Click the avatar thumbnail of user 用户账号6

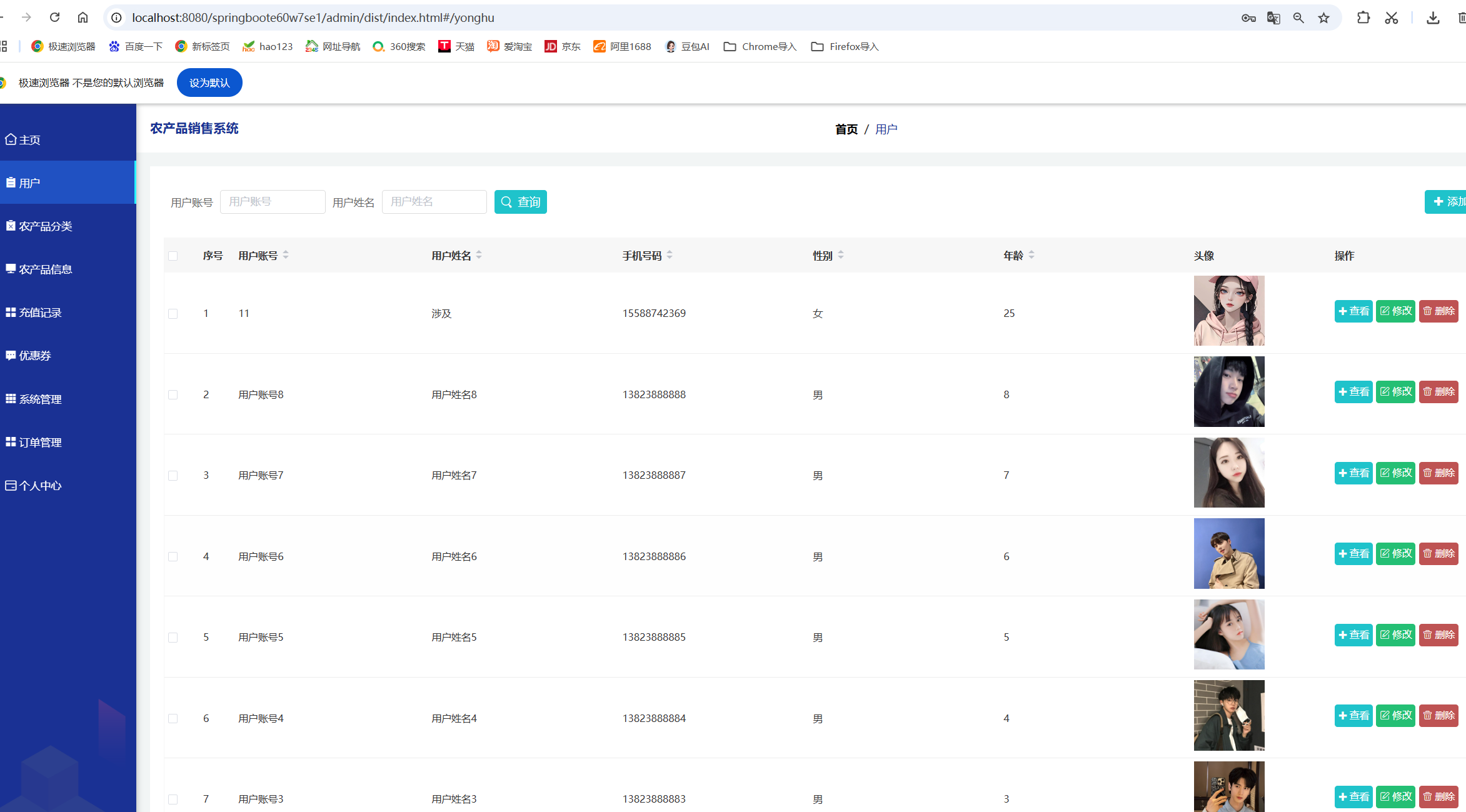point(1228,554)
